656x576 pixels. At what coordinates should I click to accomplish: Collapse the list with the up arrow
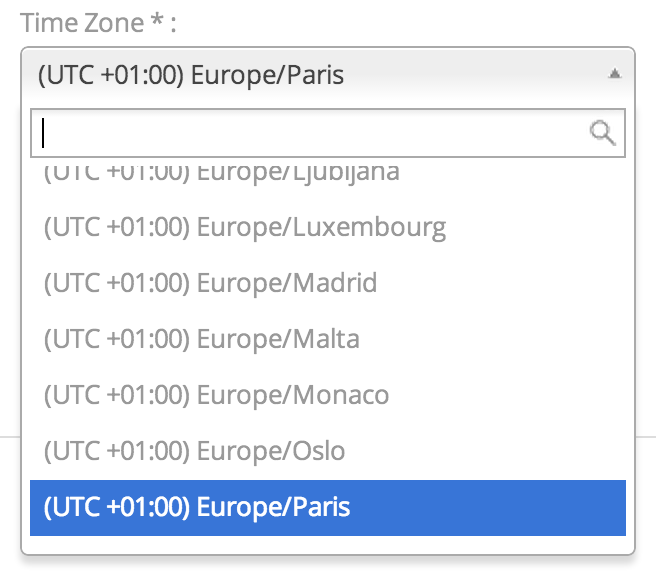click(x=615, y=74)
